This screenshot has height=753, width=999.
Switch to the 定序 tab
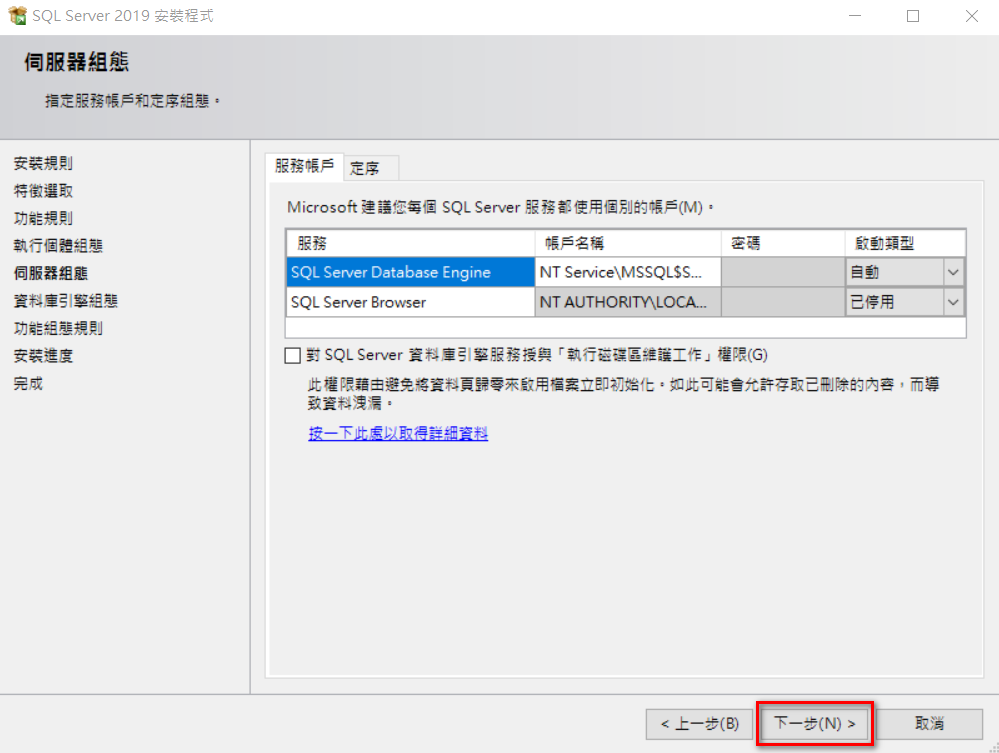coord(371,168)
